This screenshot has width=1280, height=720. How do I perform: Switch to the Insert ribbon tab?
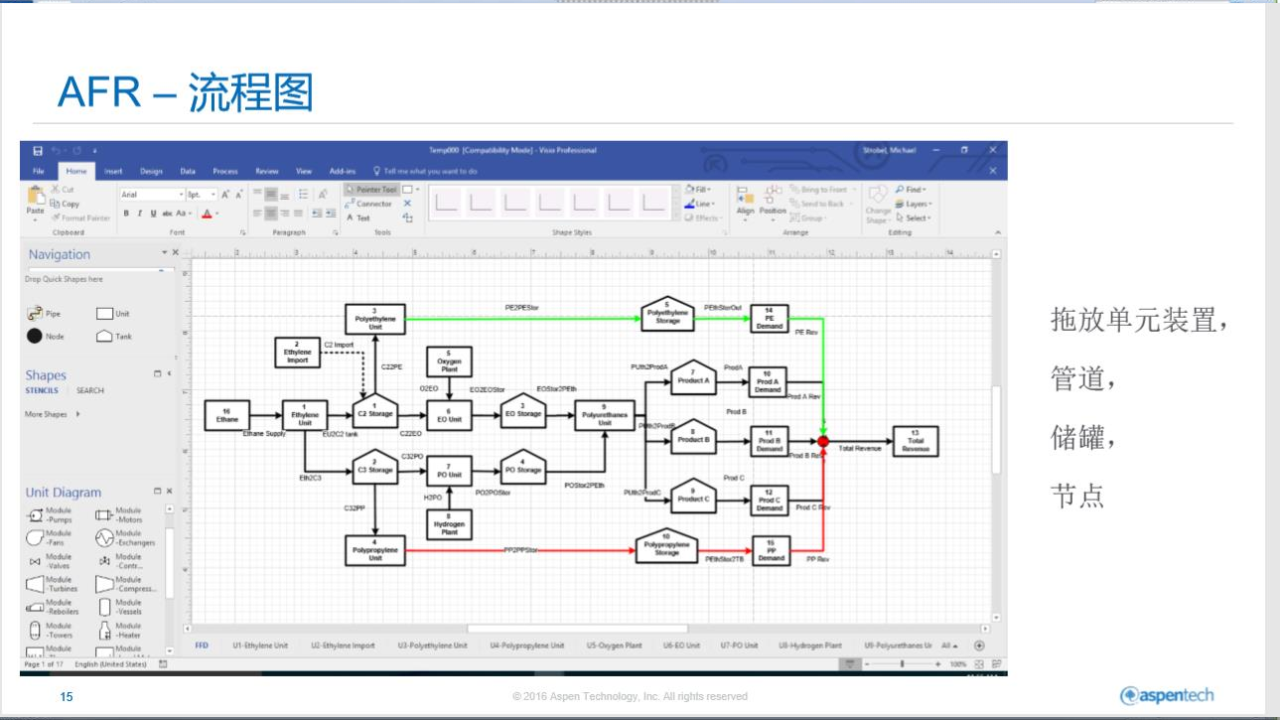tap(114, 171)
